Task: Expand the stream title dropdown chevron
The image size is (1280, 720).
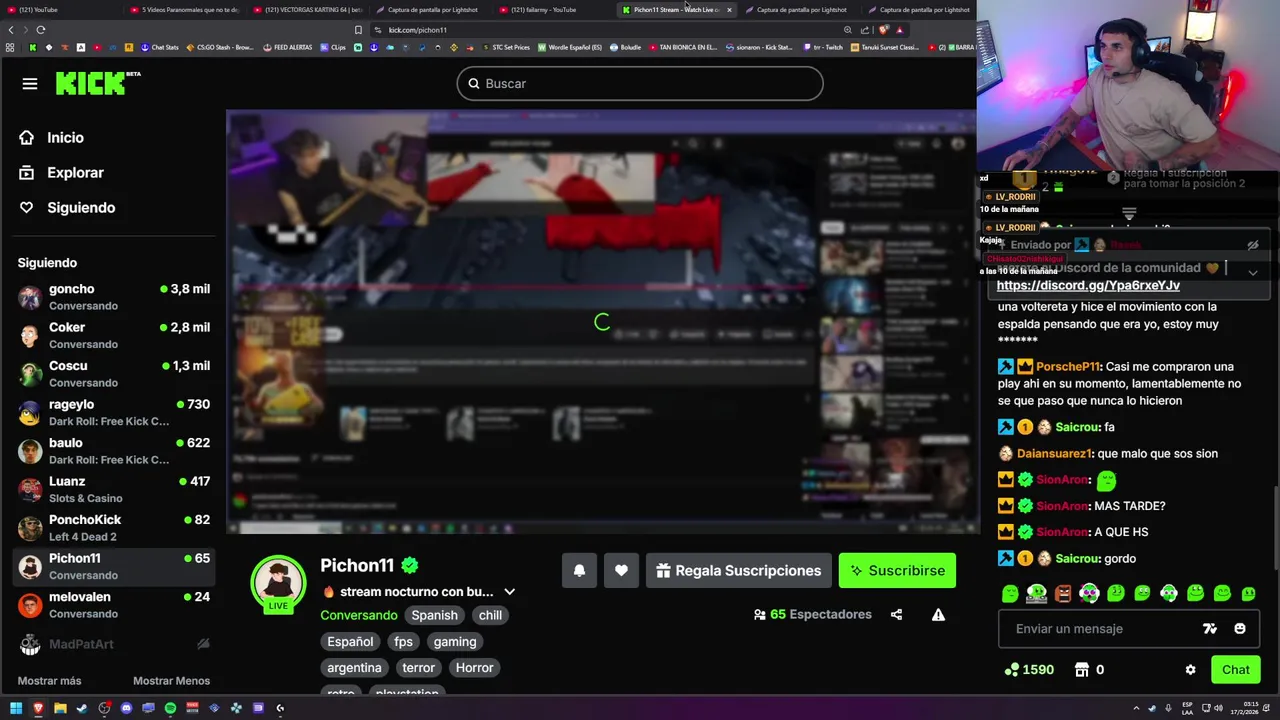Action: coord(509,592)
